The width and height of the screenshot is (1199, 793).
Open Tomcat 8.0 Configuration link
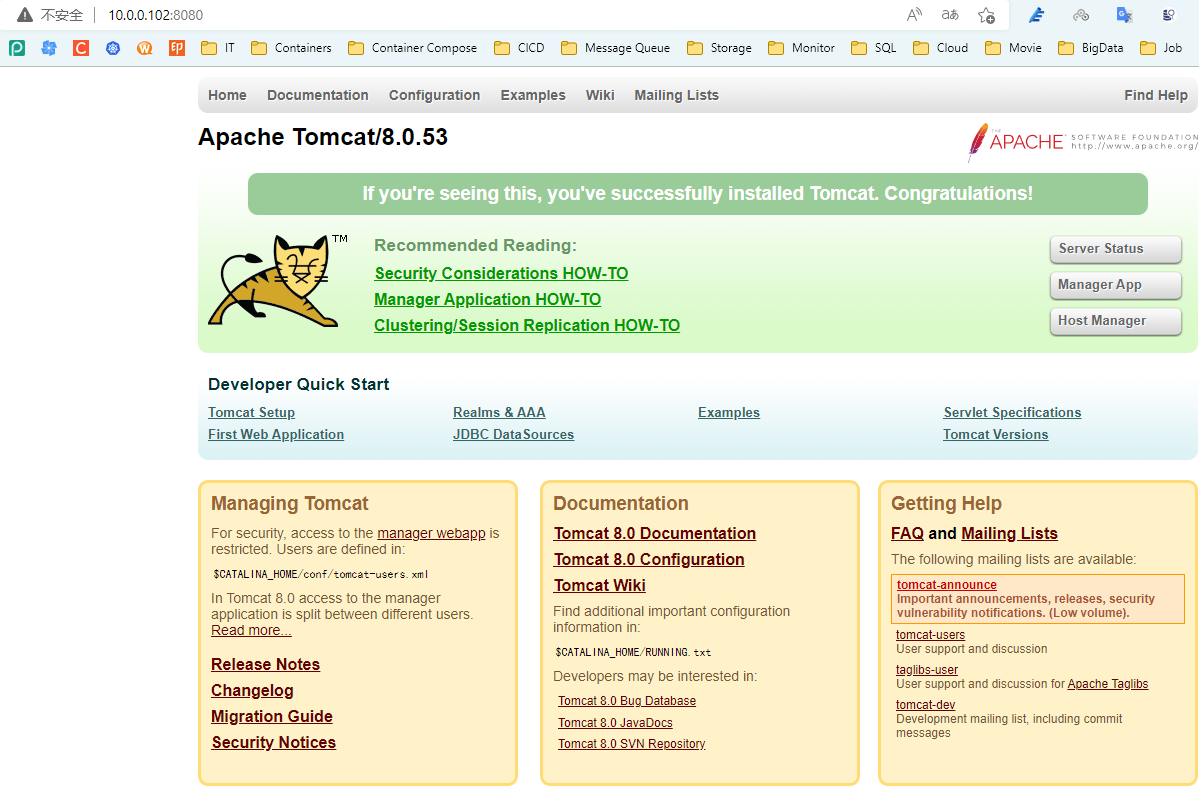[649, 560]
